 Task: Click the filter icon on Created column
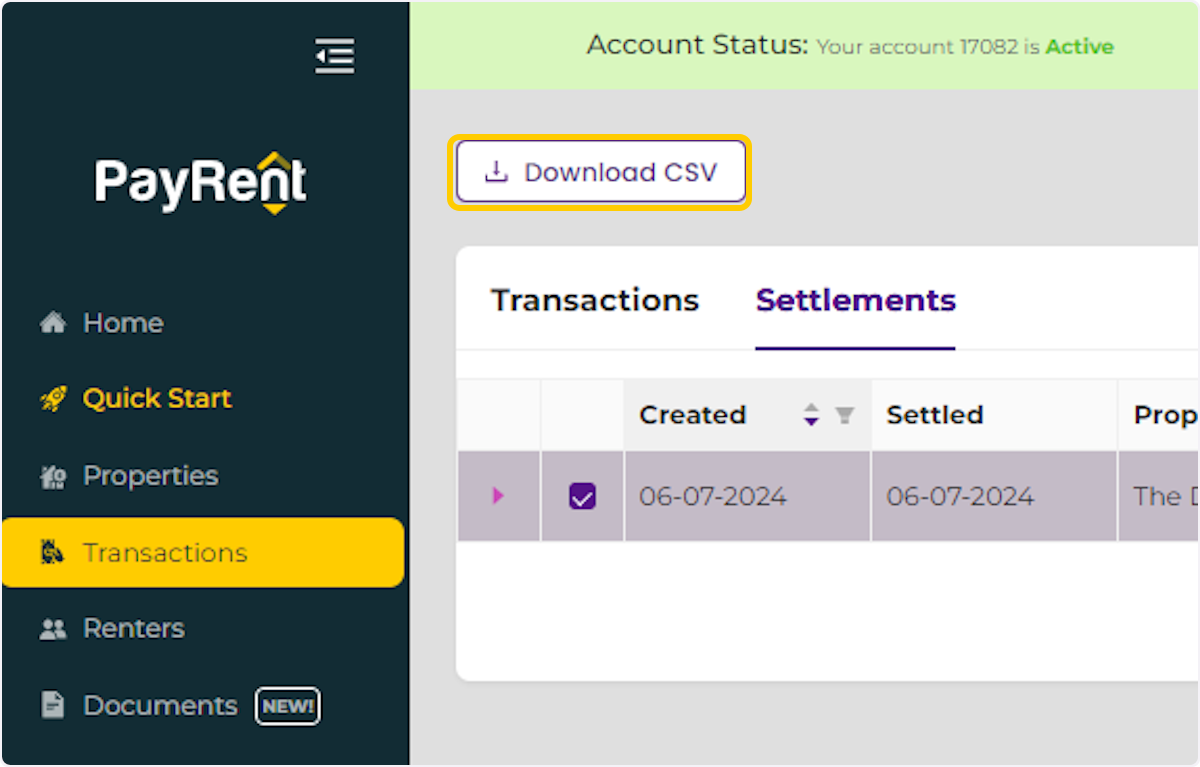[x=845, y=415]
